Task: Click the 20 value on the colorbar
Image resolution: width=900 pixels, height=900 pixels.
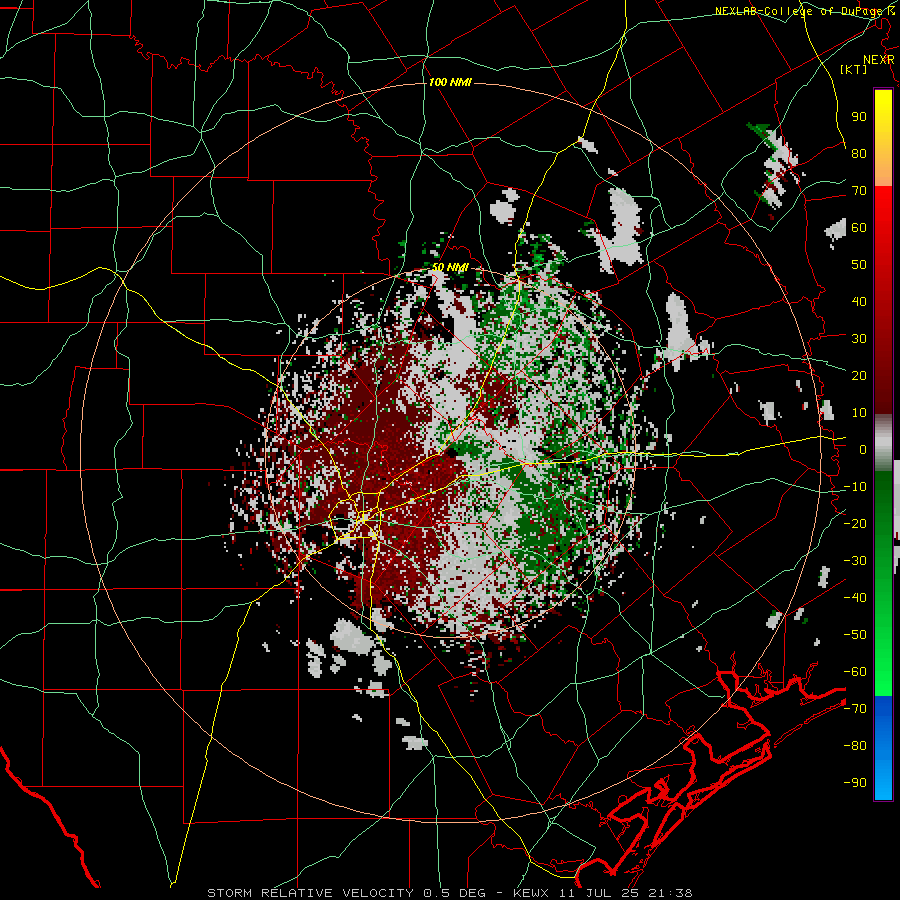Action: click(859, 376)
